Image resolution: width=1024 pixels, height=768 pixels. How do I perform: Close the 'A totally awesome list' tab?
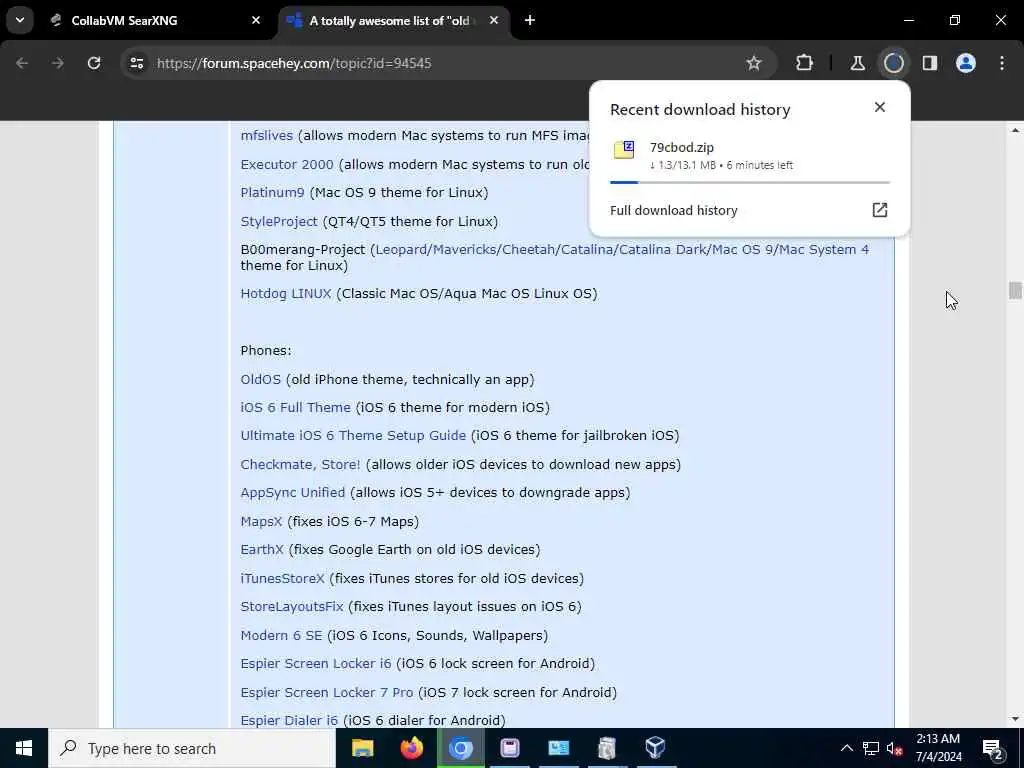(494, 20)
